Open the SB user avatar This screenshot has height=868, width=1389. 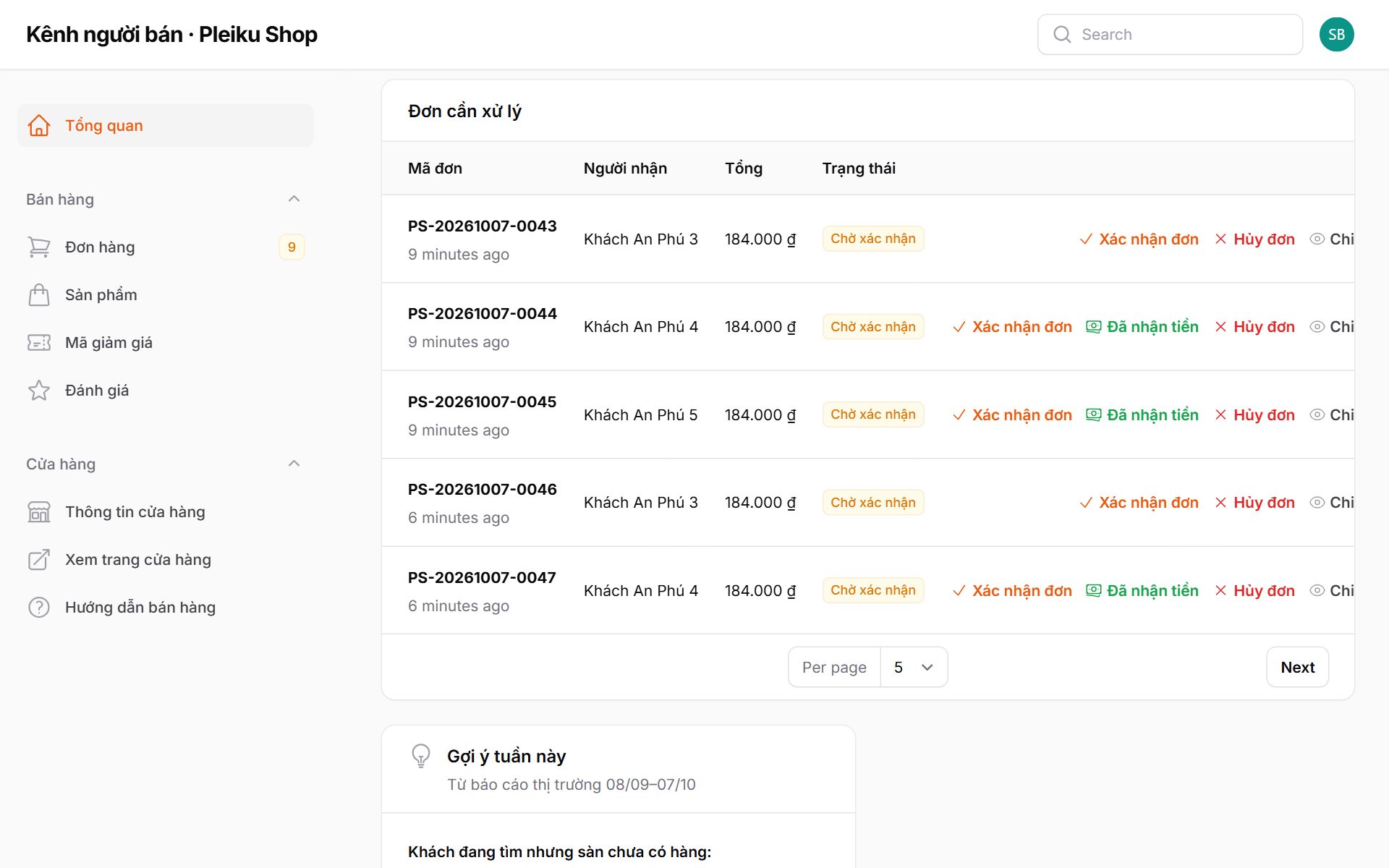pyautogui.click(x=1336, y=34)
